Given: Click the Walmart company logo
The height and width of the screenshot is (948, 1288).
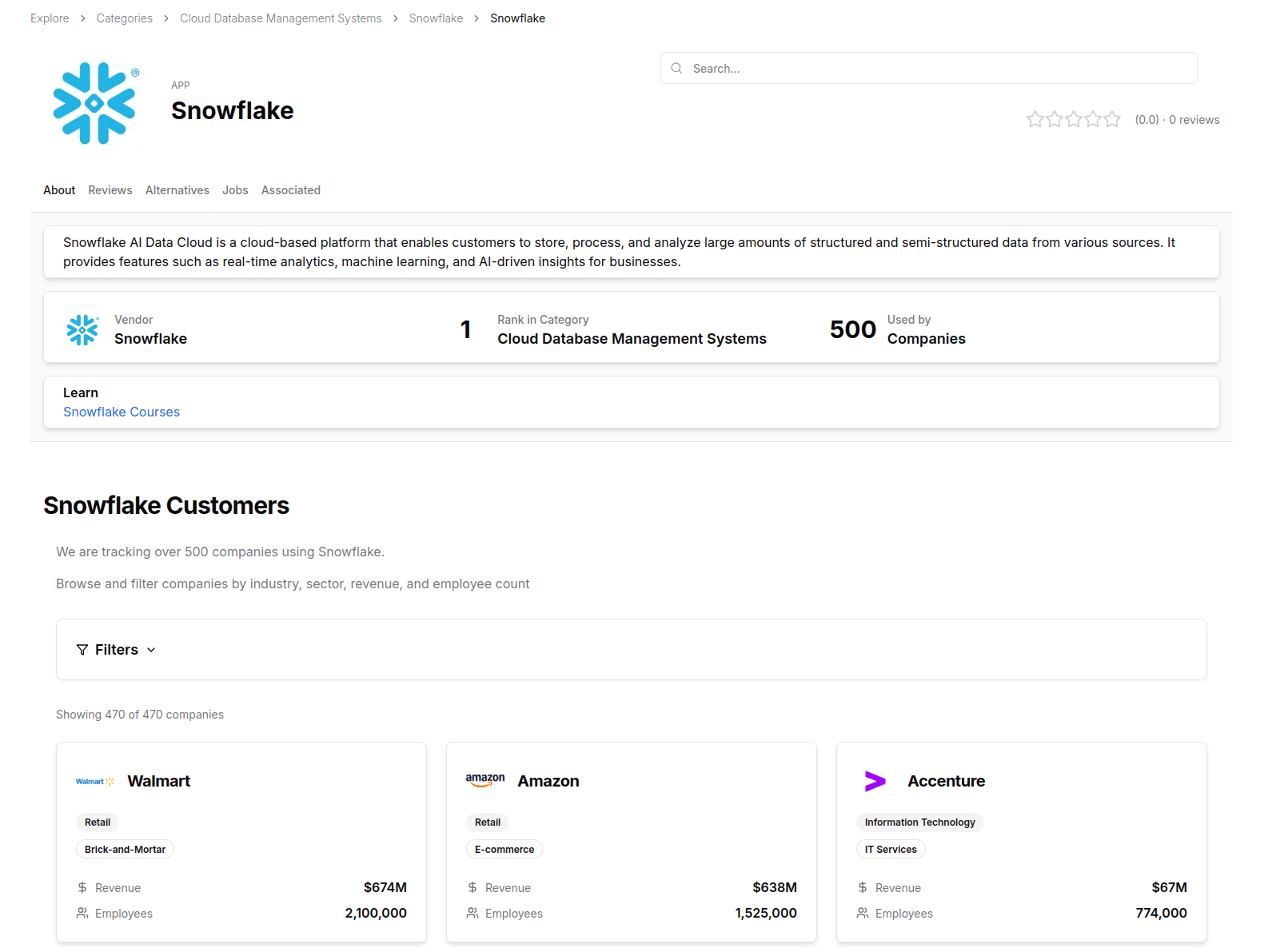Looking at the screenshot, I should pyautogui.click(x=95, y=781).
